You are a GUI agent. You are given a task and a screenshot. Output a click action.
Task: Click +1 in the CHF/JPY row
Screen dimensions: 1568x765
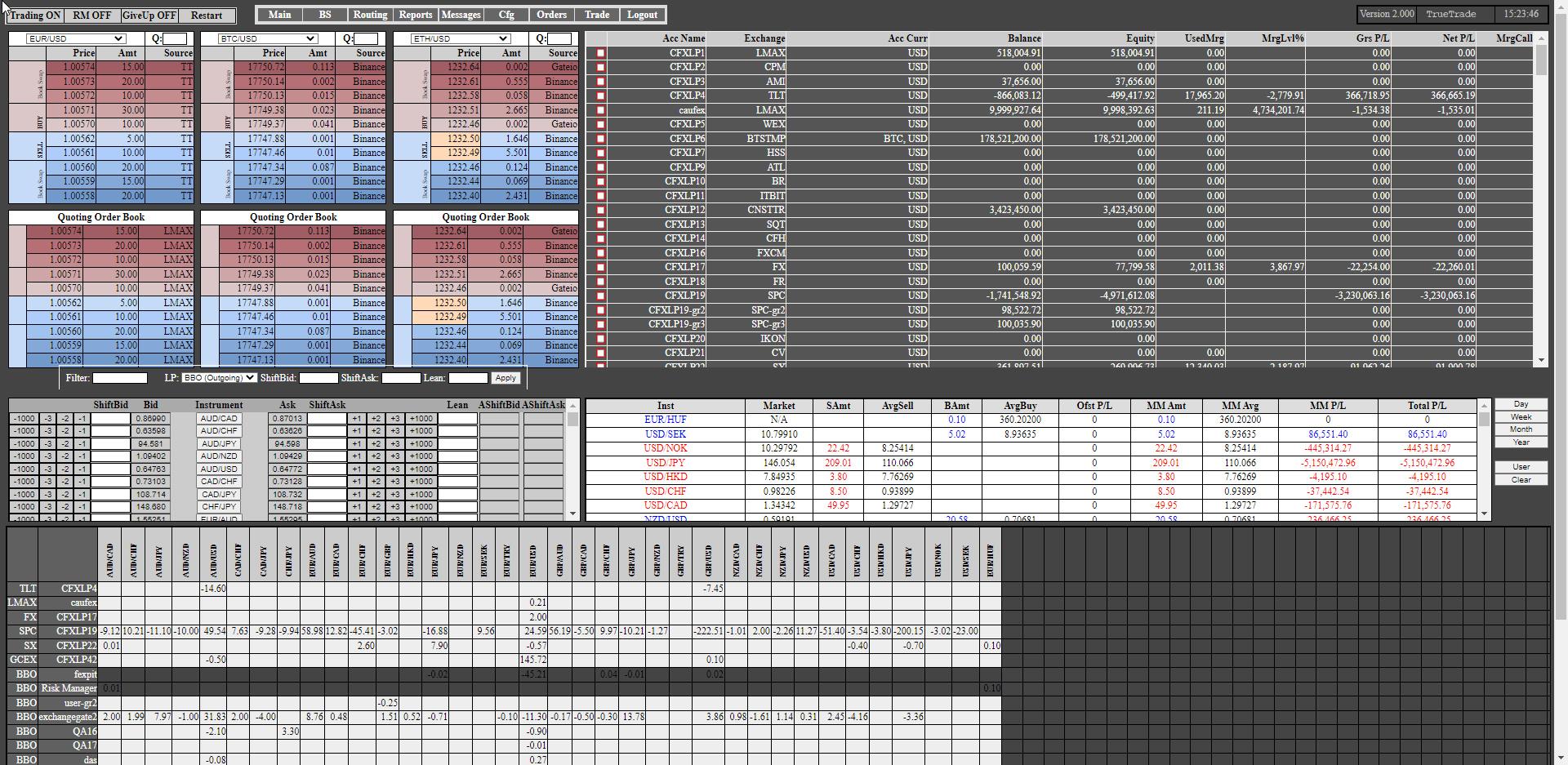point(357,507)
